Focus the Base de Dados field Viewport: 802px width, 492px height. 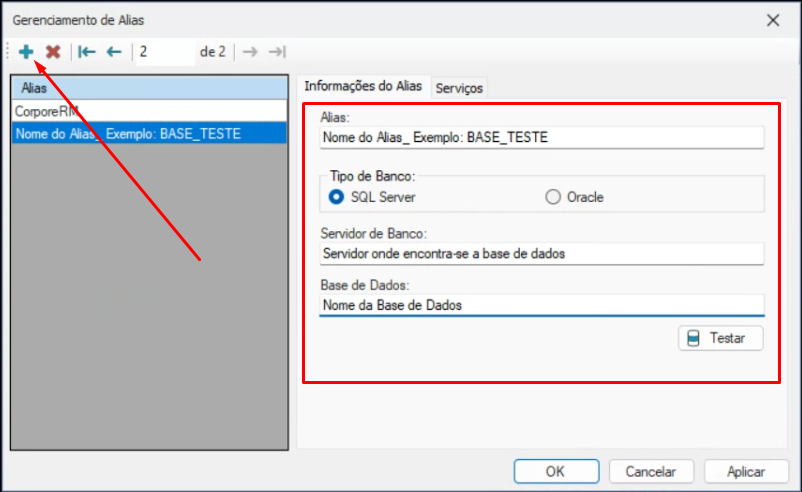pyautogui.click(x=542, y=305)
